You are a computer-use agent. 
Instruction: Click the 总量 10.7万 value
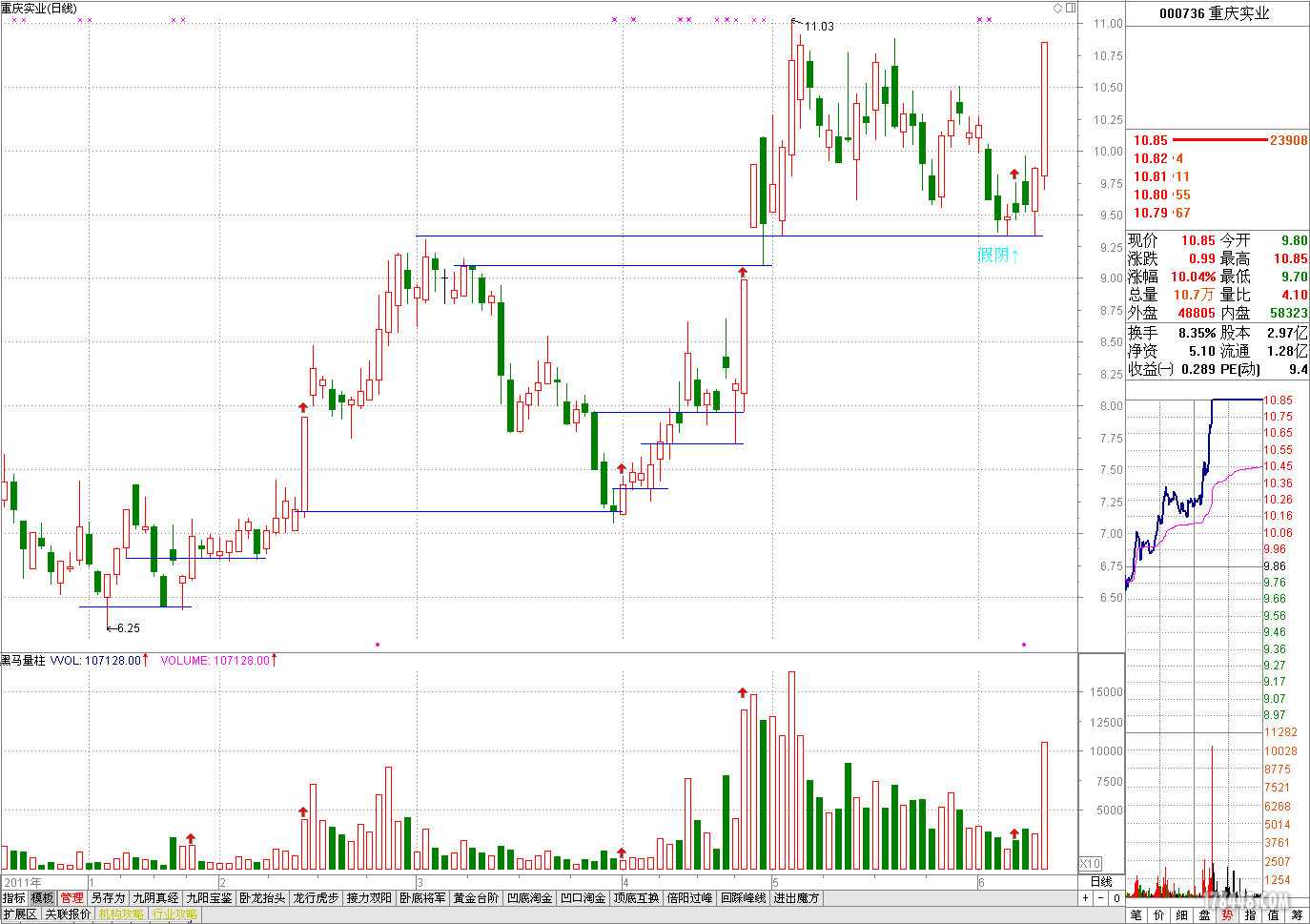pos(1172,295)
